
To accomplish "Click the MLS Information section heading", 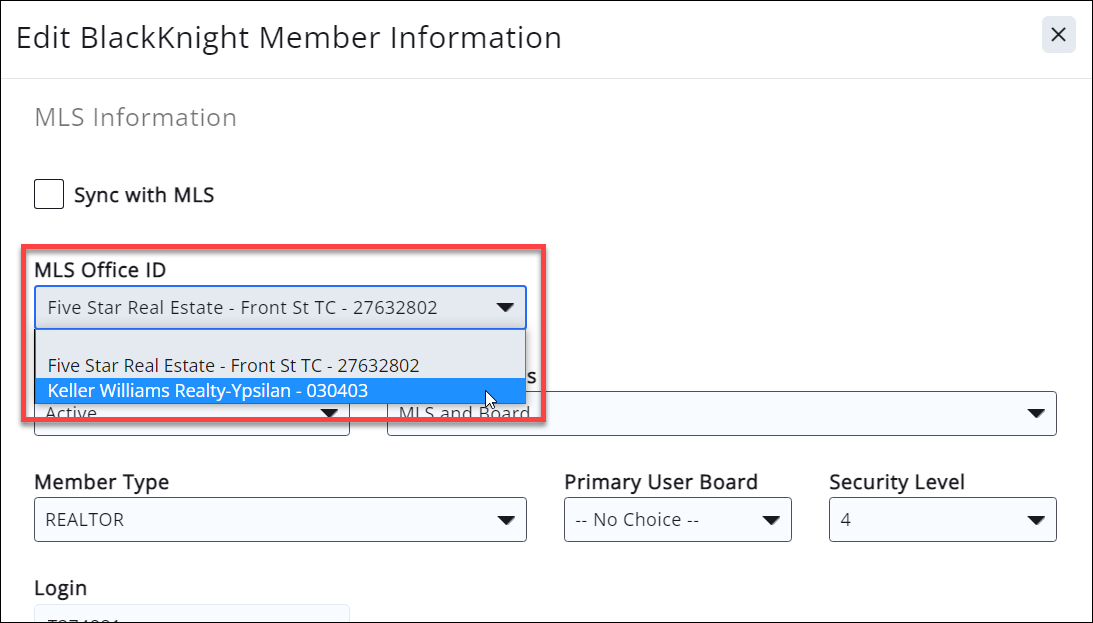I will [136, 118].
